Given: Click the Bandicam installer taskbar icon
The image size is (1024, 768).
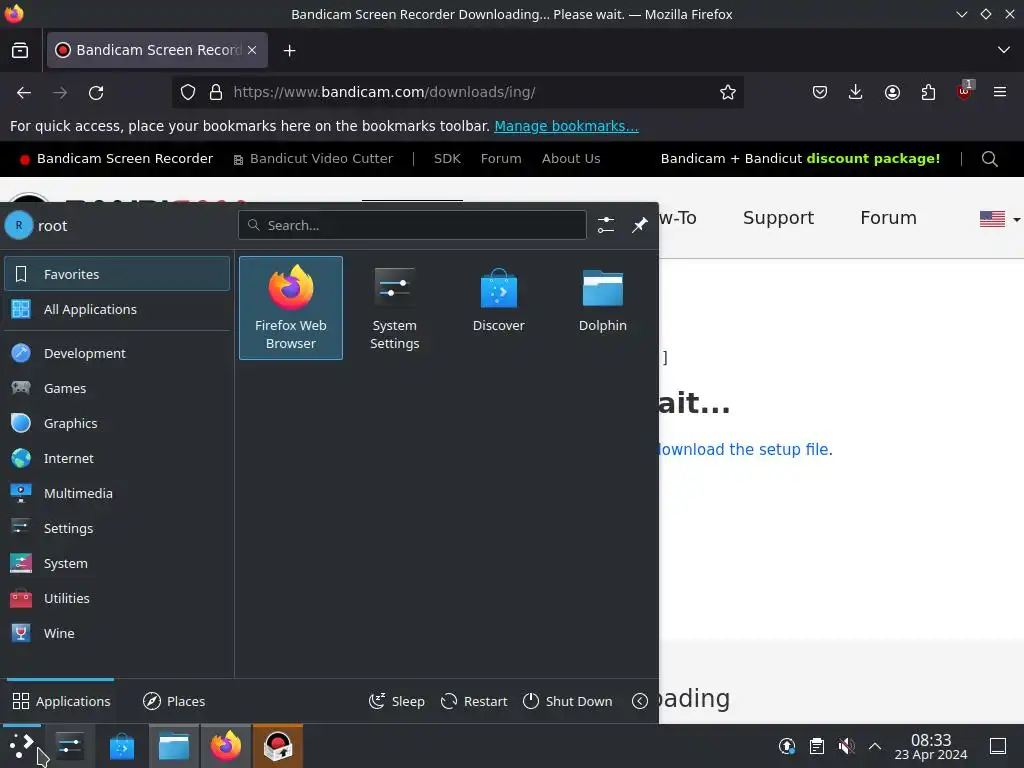Looking at the screenshot, I should (x=278, y=746).
